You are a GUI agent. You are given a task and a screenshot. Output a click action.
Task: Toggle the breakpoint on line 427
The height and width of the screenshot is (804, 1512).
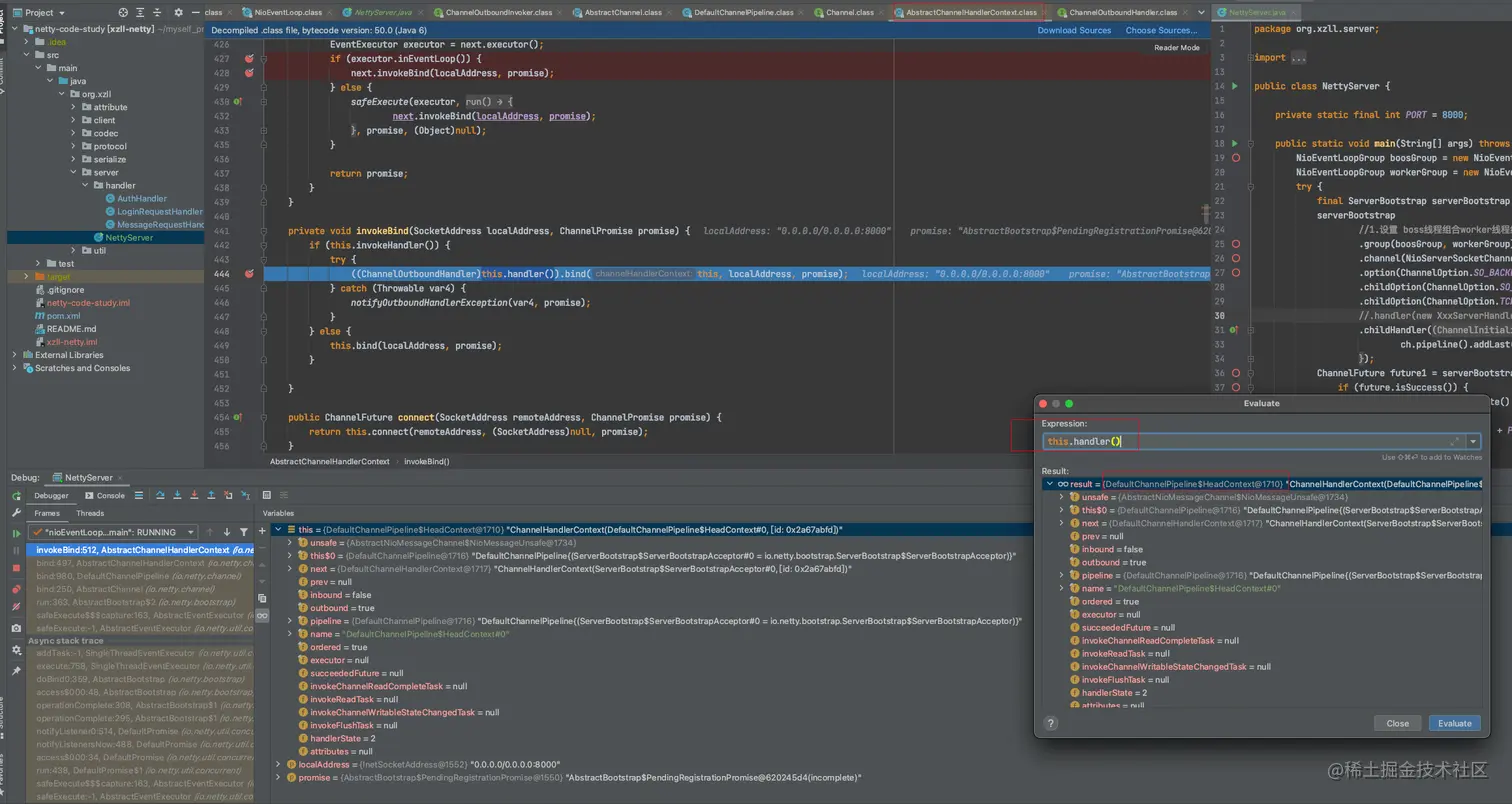pos(249,59)
